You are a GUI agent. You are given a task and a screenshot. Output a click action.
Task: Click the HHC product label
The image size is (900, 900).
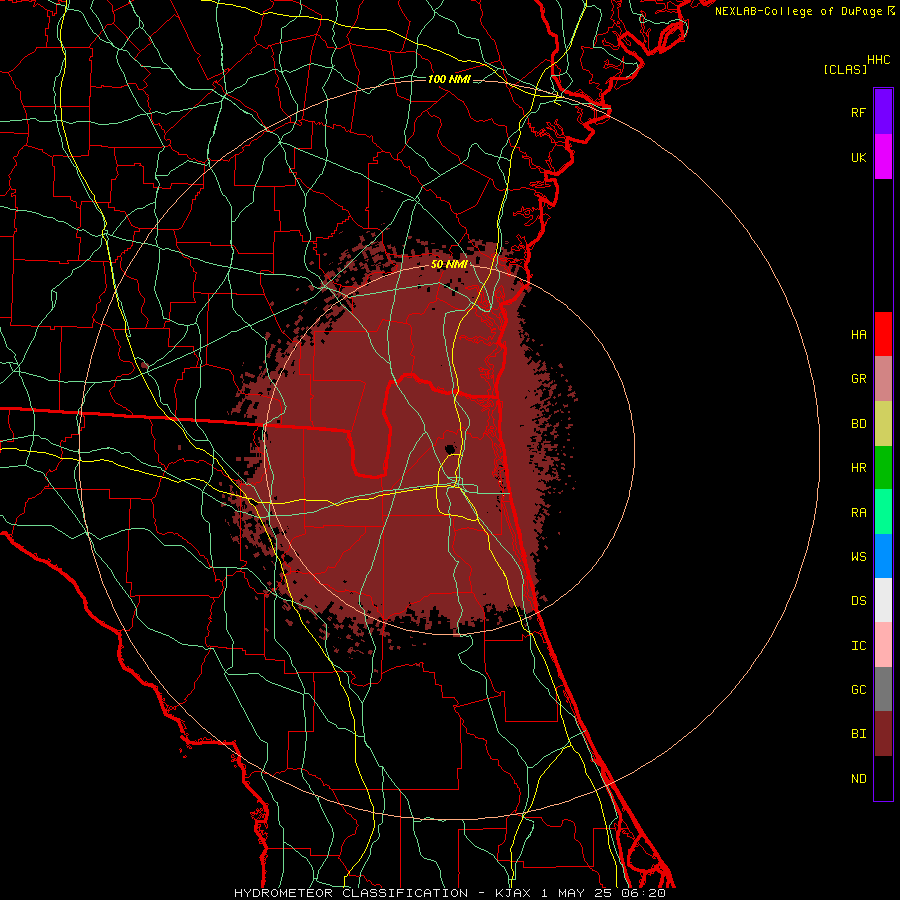(x=879, y=60)
